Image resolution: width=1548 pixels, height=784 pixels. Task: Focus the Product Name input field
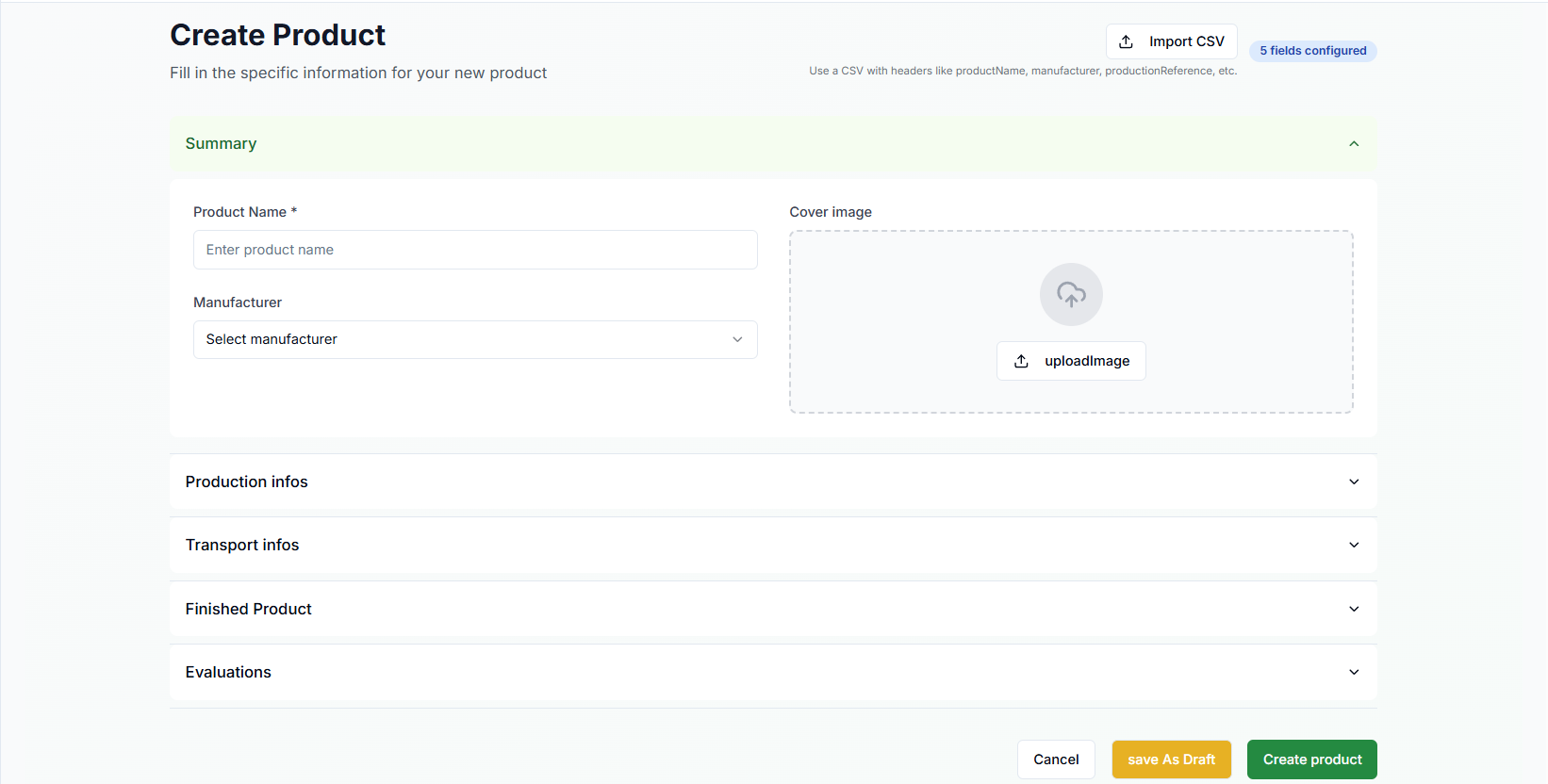(x=475, y=250)
